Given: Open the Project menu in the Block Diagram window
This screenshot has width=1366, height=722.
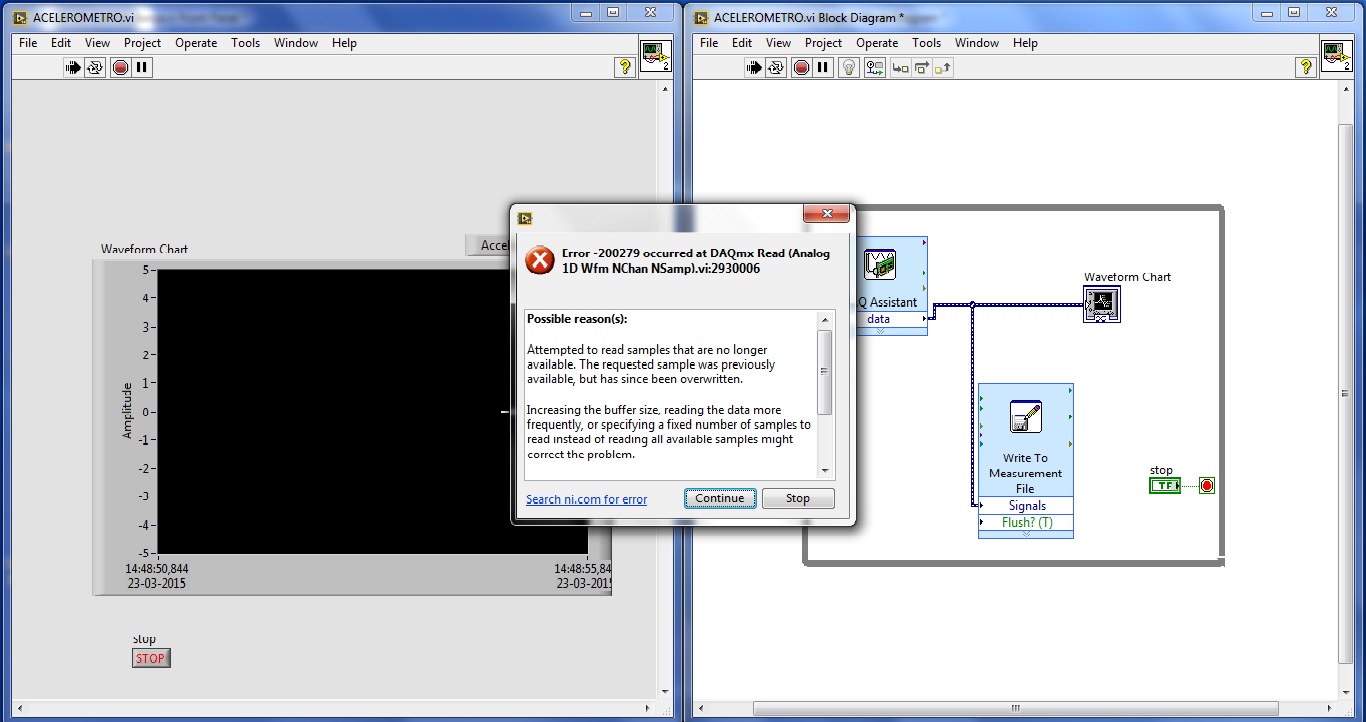Looking at the screenshot, I should pos(823,43).
